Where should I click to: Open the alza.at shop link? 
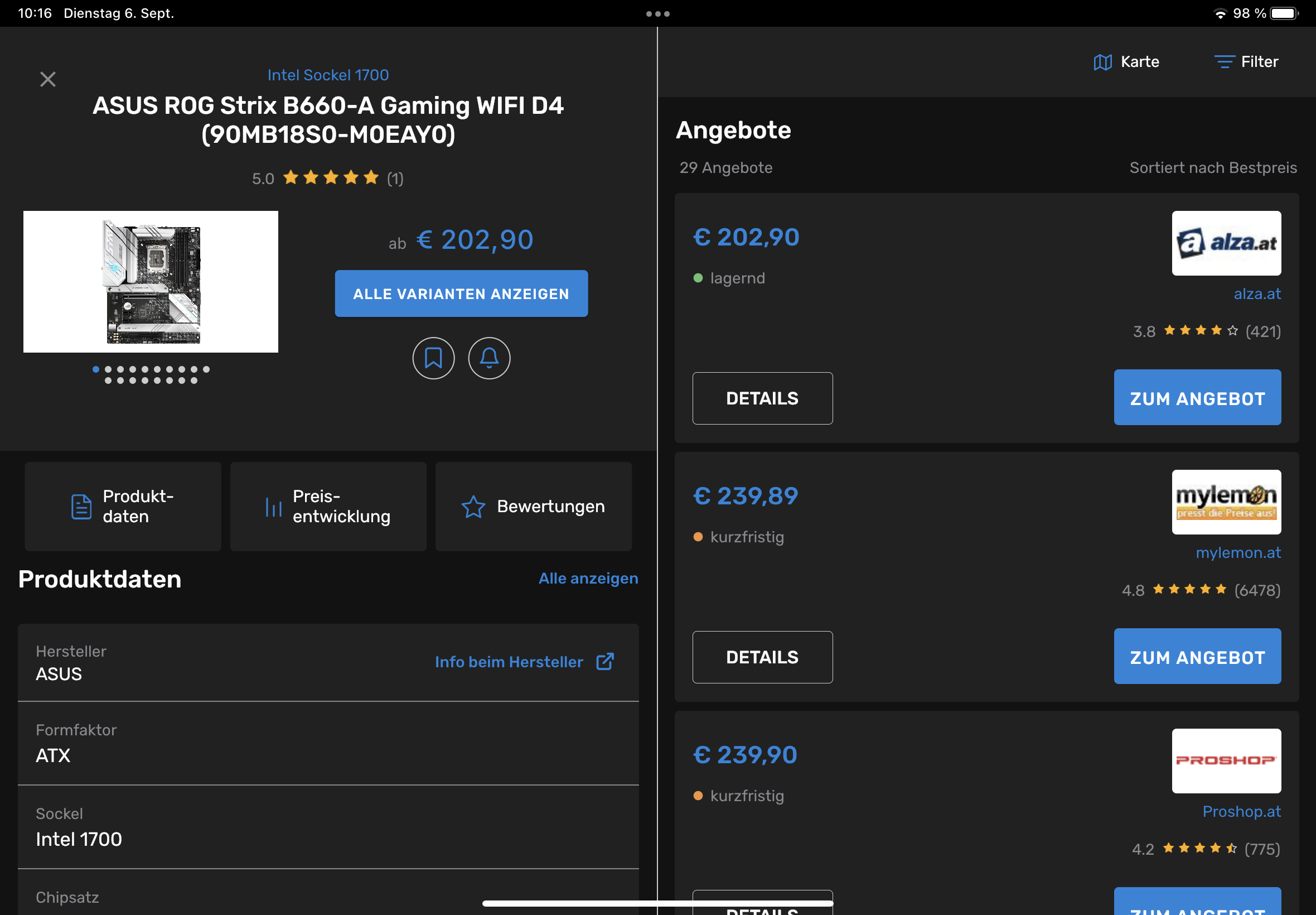click(x=1257, y=294)
